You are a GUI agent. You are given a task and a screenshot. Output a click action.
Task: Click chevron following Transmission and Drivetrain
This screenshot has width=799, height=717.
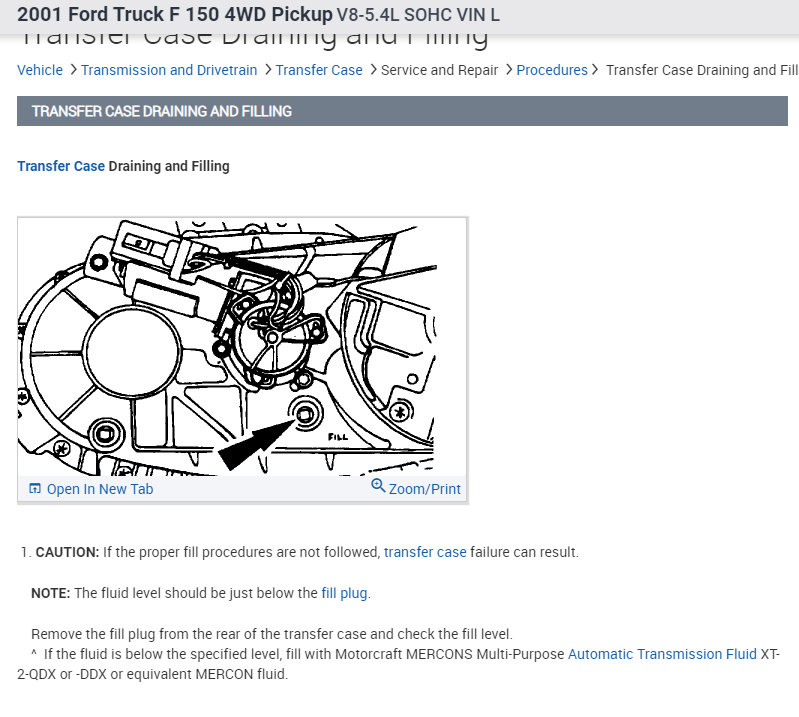tap(267, 70)
